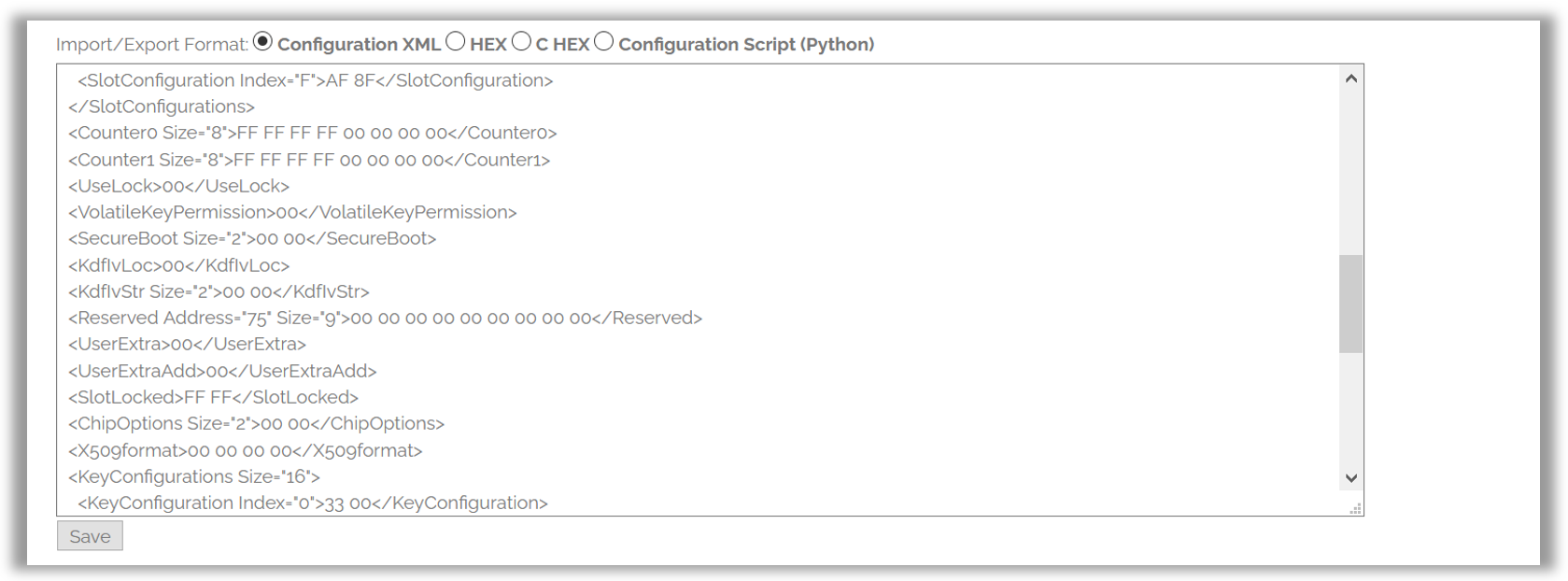Select the HEX format radio button
The image size is (1568, 581).
tap(455, 41)
